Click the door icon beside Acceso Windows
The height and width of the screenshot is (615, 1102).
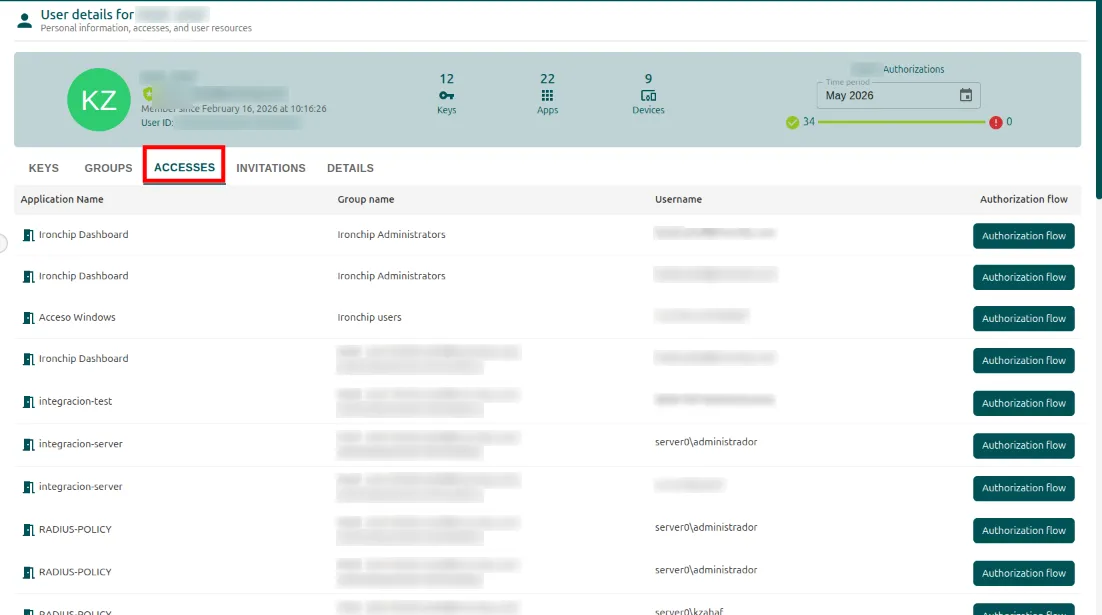pos(28,318)
